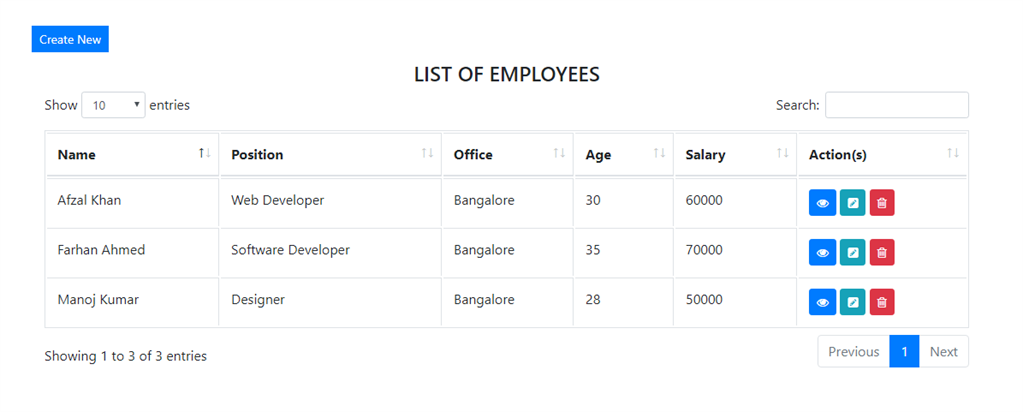Image resolution: width=1023 pixels, height=412 pixels.
Task: Sort table by Office column
Action: click(507, 155)
